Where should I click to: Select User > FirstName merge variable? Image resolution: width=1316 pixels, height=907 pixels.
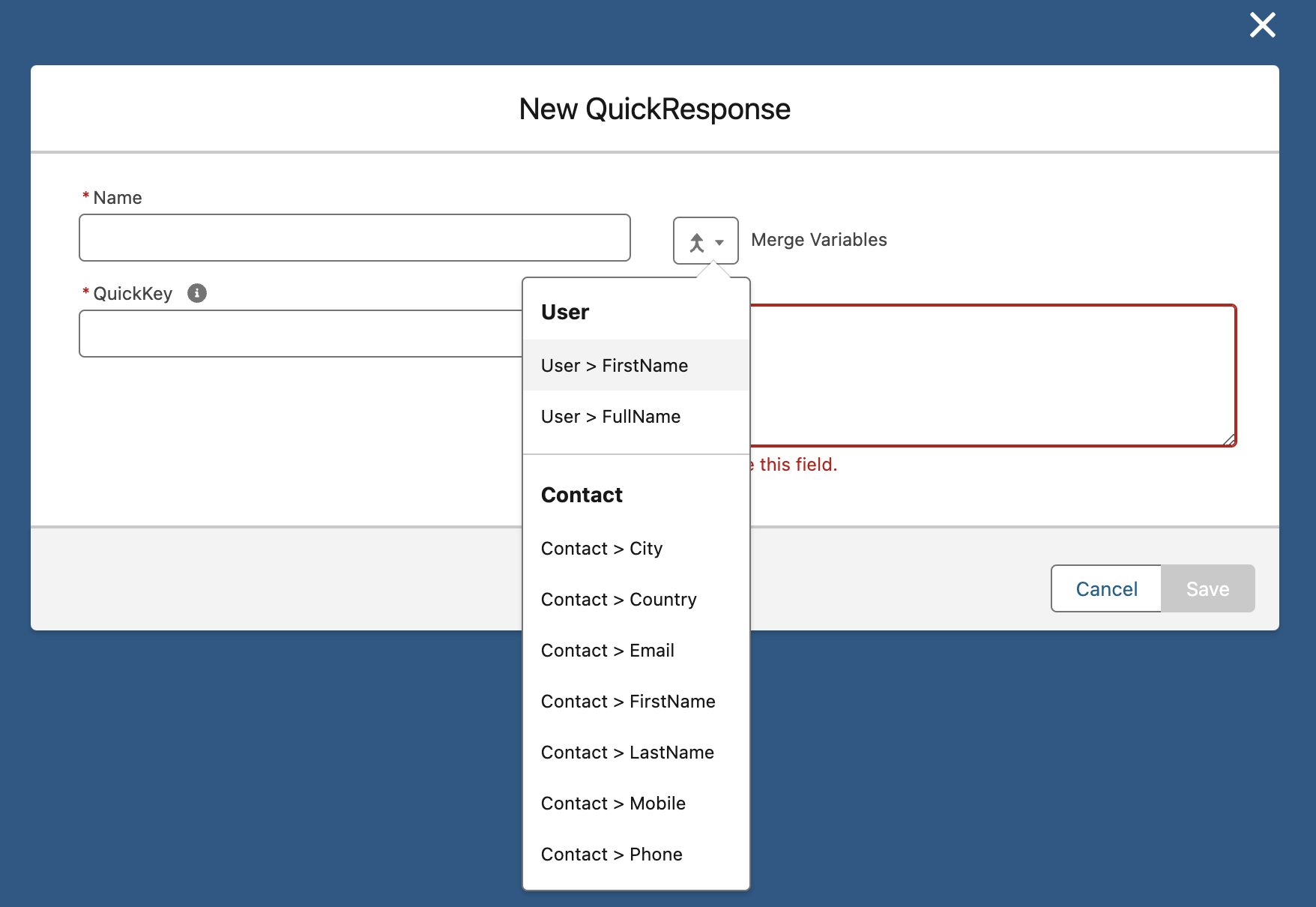[636, 365]
